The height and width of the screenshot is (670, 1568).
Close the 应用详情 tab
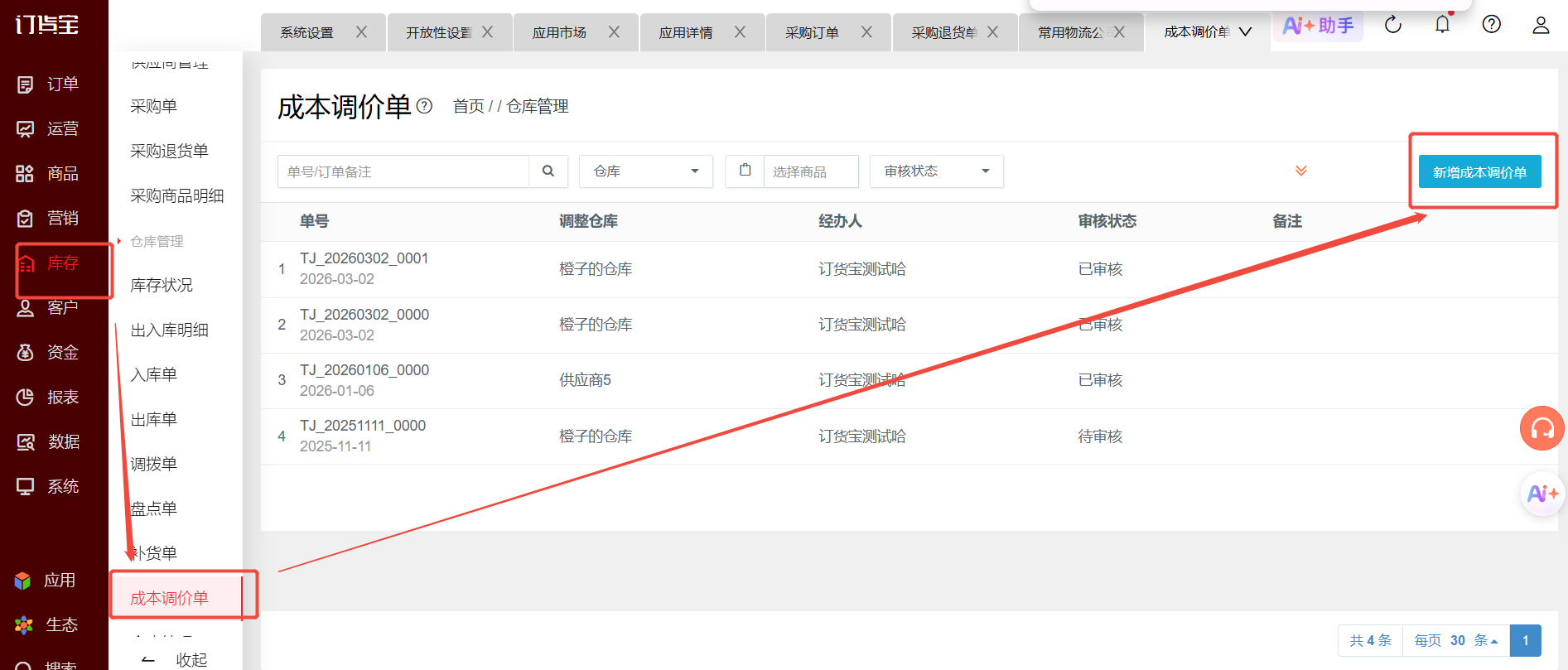click(x=740, y=32)
